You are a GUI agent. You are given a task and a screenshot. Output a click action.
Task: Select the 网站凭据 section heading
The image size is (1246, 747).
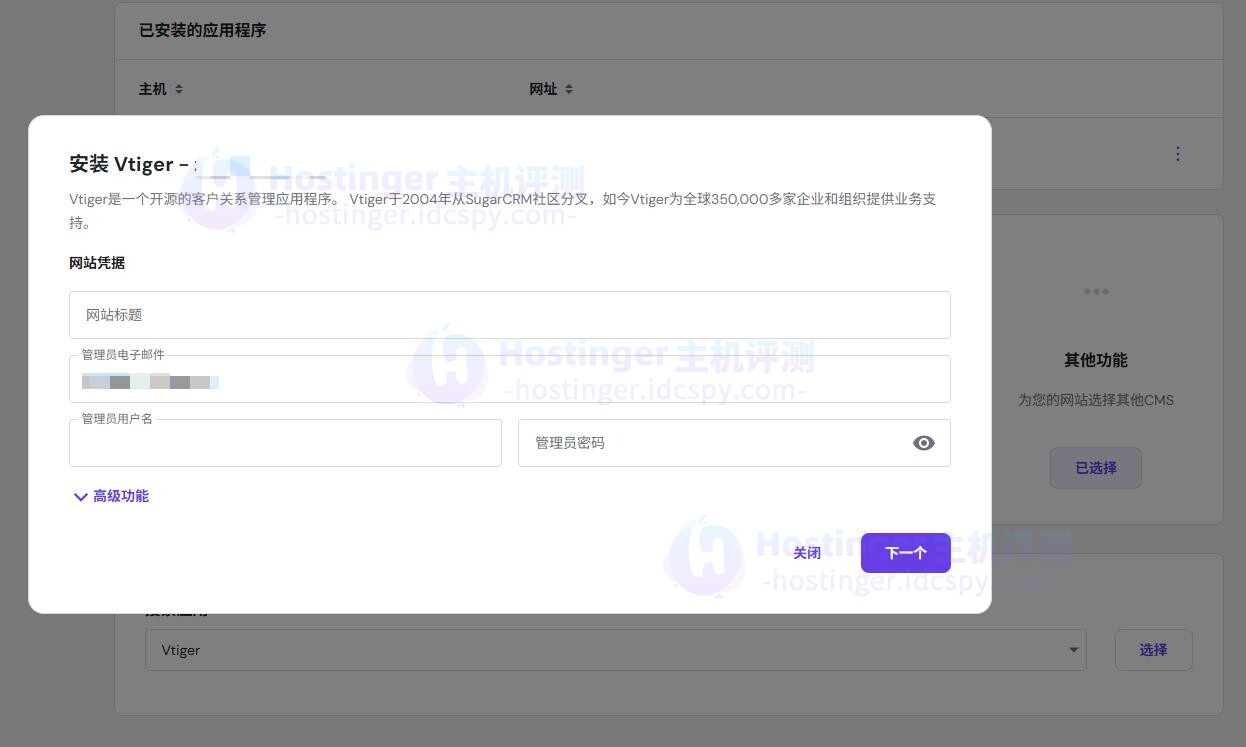pos(96,263)
